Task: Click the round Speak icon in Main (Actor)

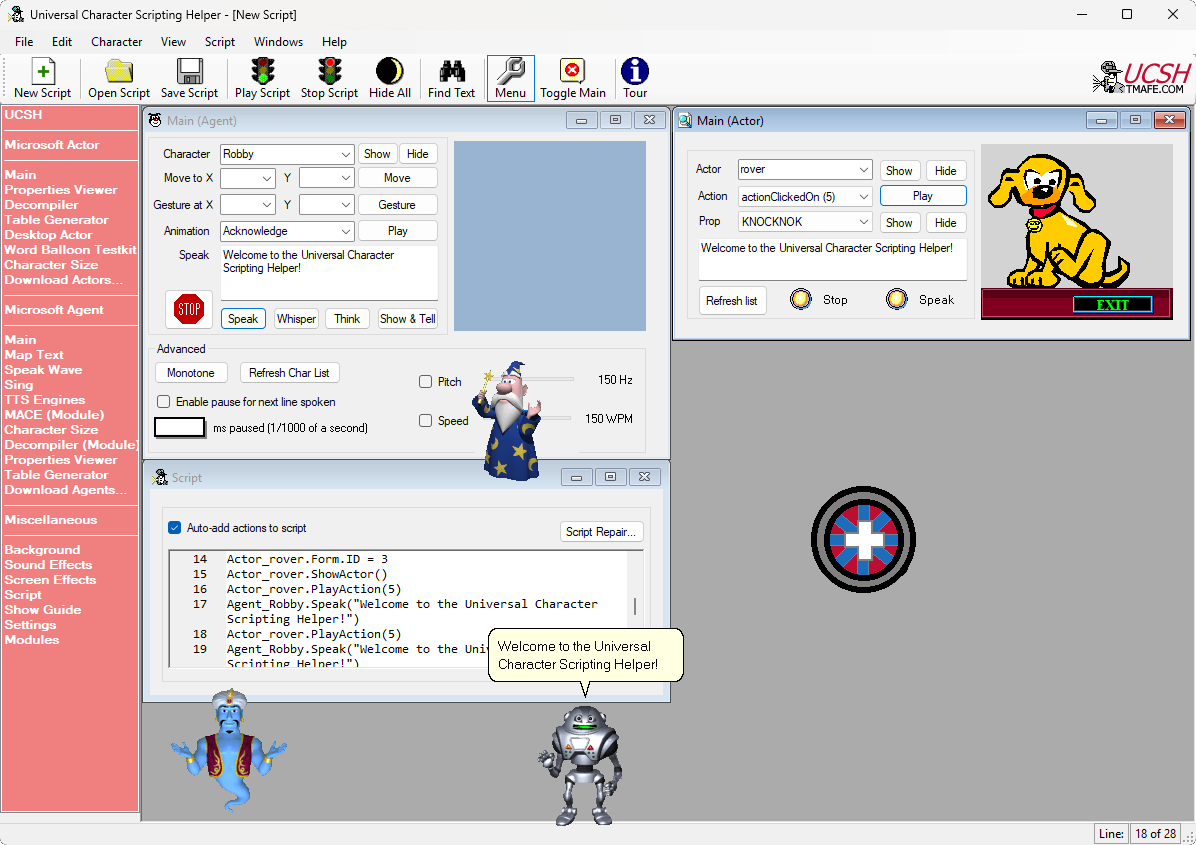Action: pos(897,299)
